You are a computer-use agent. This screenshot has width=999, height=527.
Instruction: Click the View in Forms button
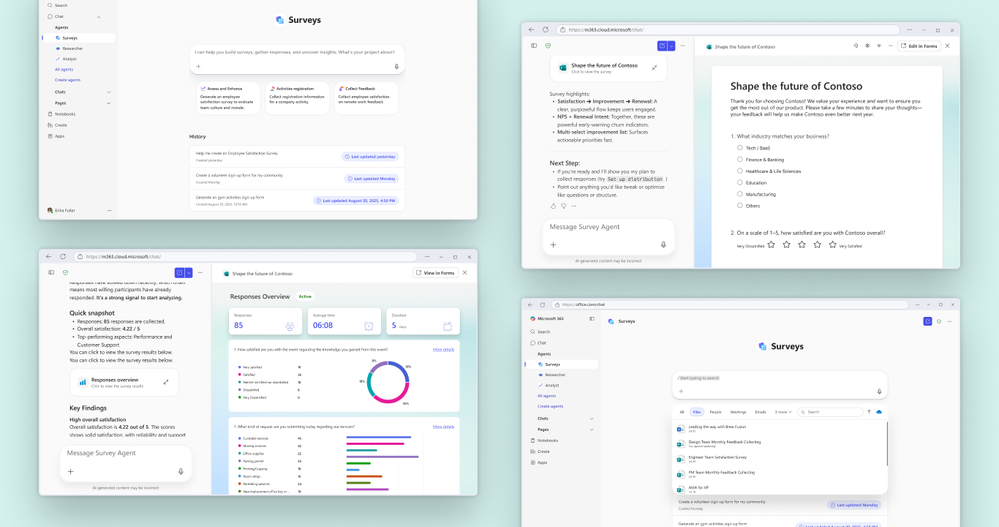(x=436, y=273)
